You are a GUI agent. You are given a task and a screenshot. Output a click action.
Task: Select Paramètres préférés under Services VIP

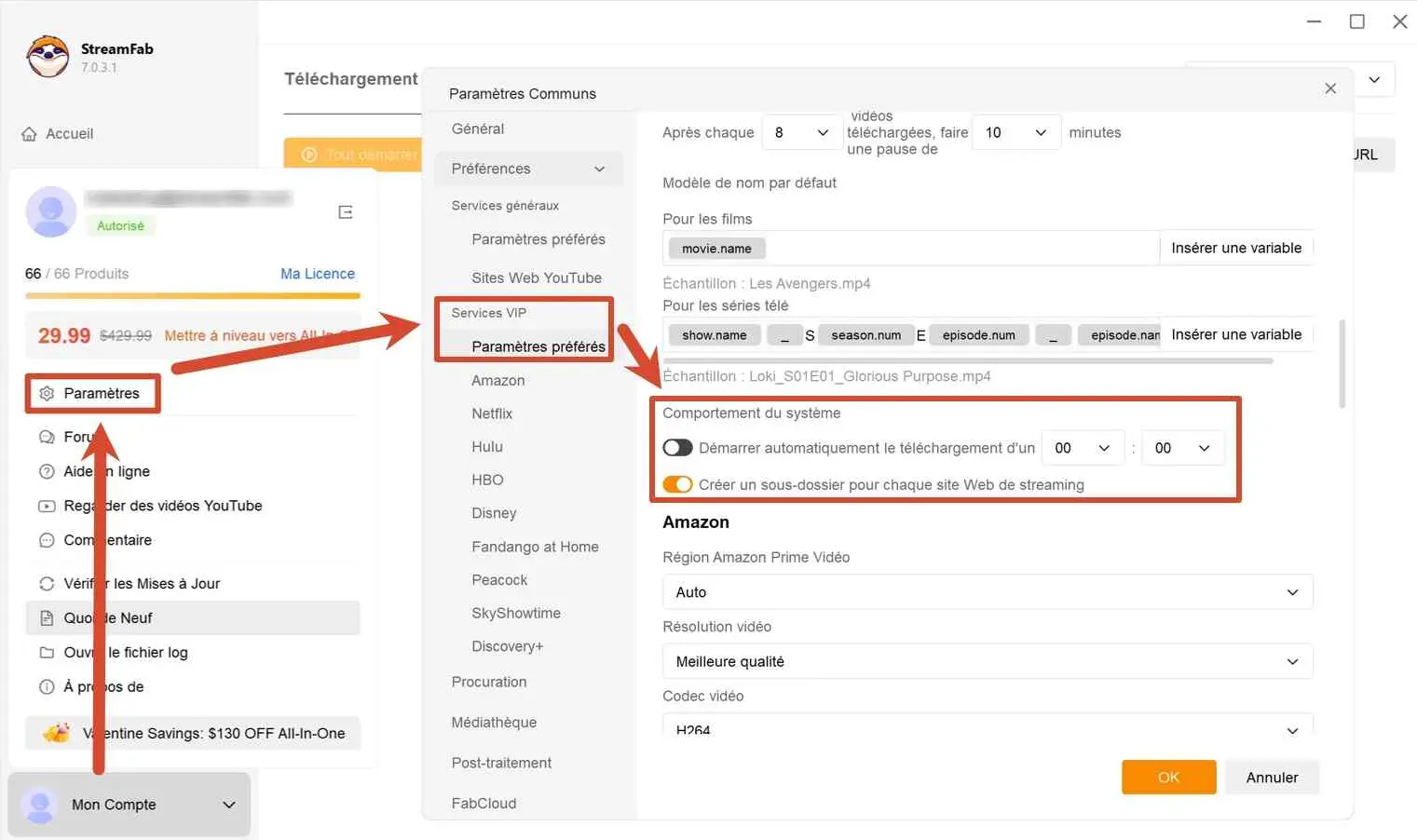[538, 346]
